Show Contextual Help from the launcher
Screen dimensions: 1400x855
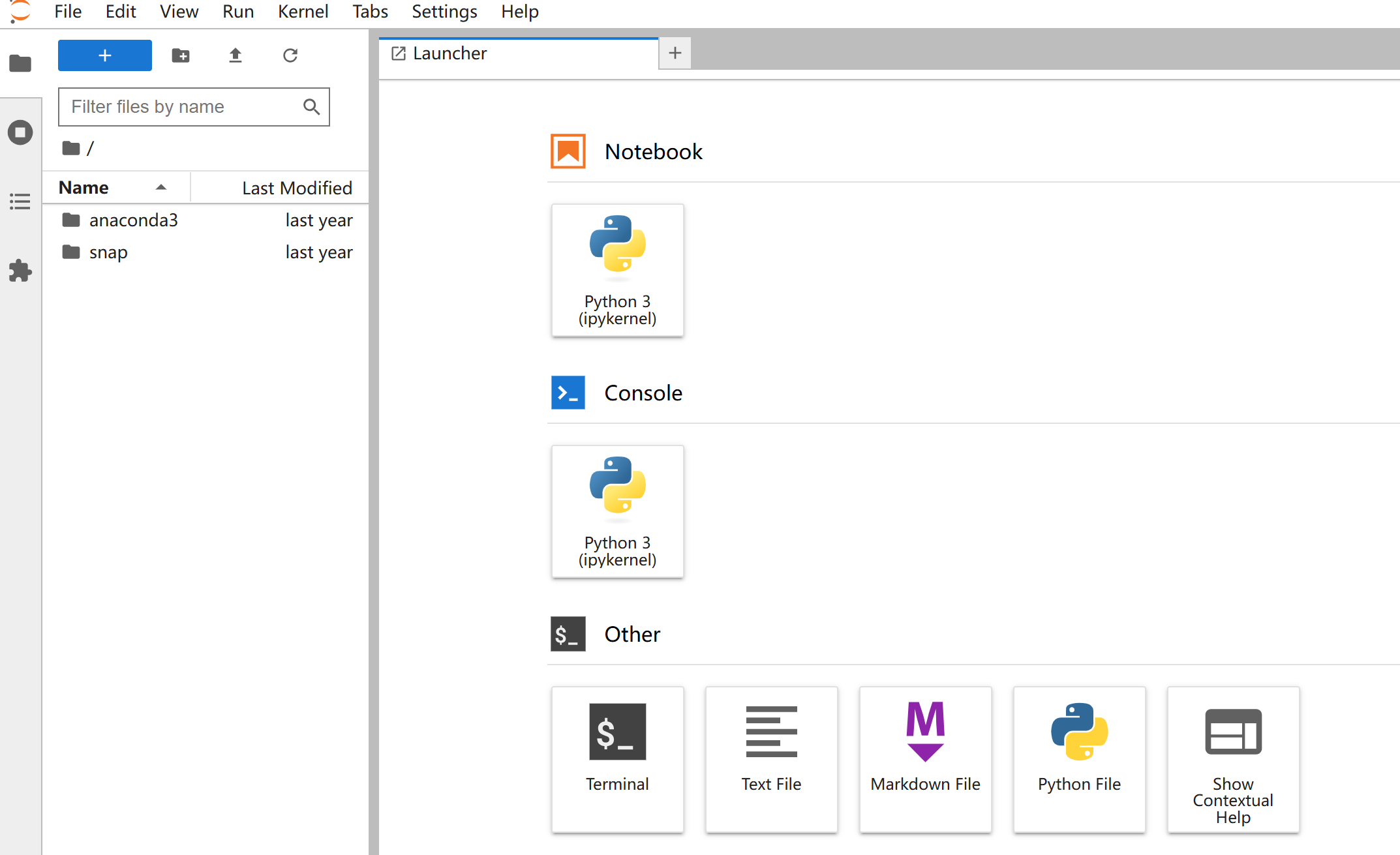[x=1233, y=759]
